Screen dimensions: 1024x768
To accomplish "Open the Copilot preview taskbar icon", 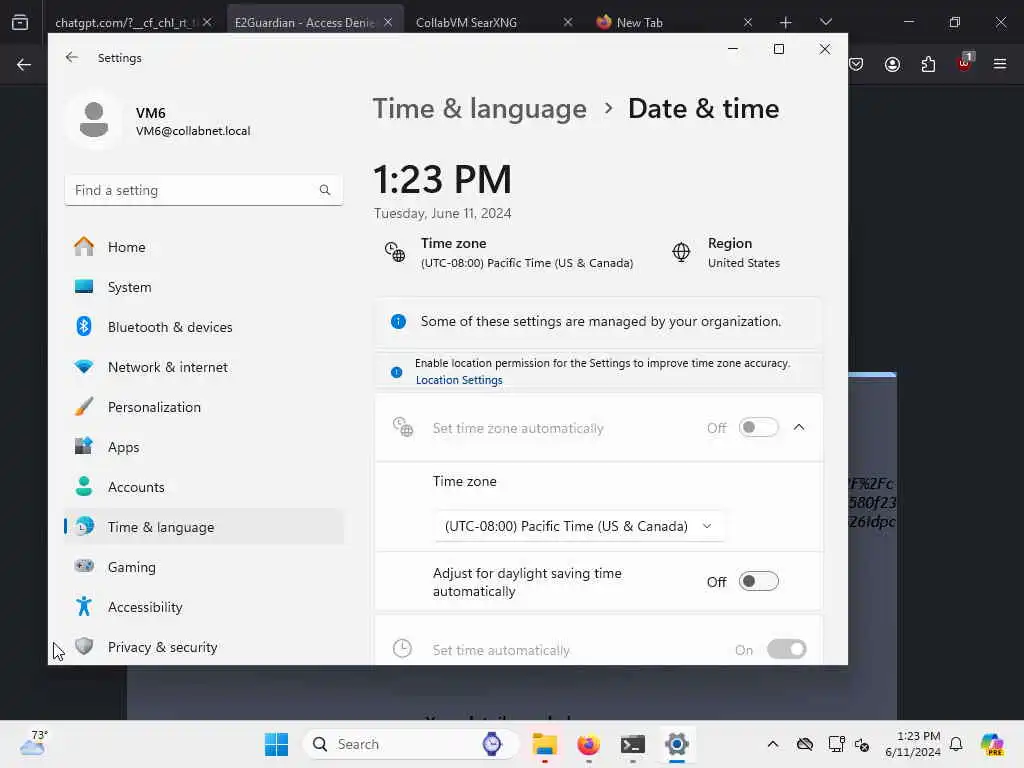I will pos(992,744).
